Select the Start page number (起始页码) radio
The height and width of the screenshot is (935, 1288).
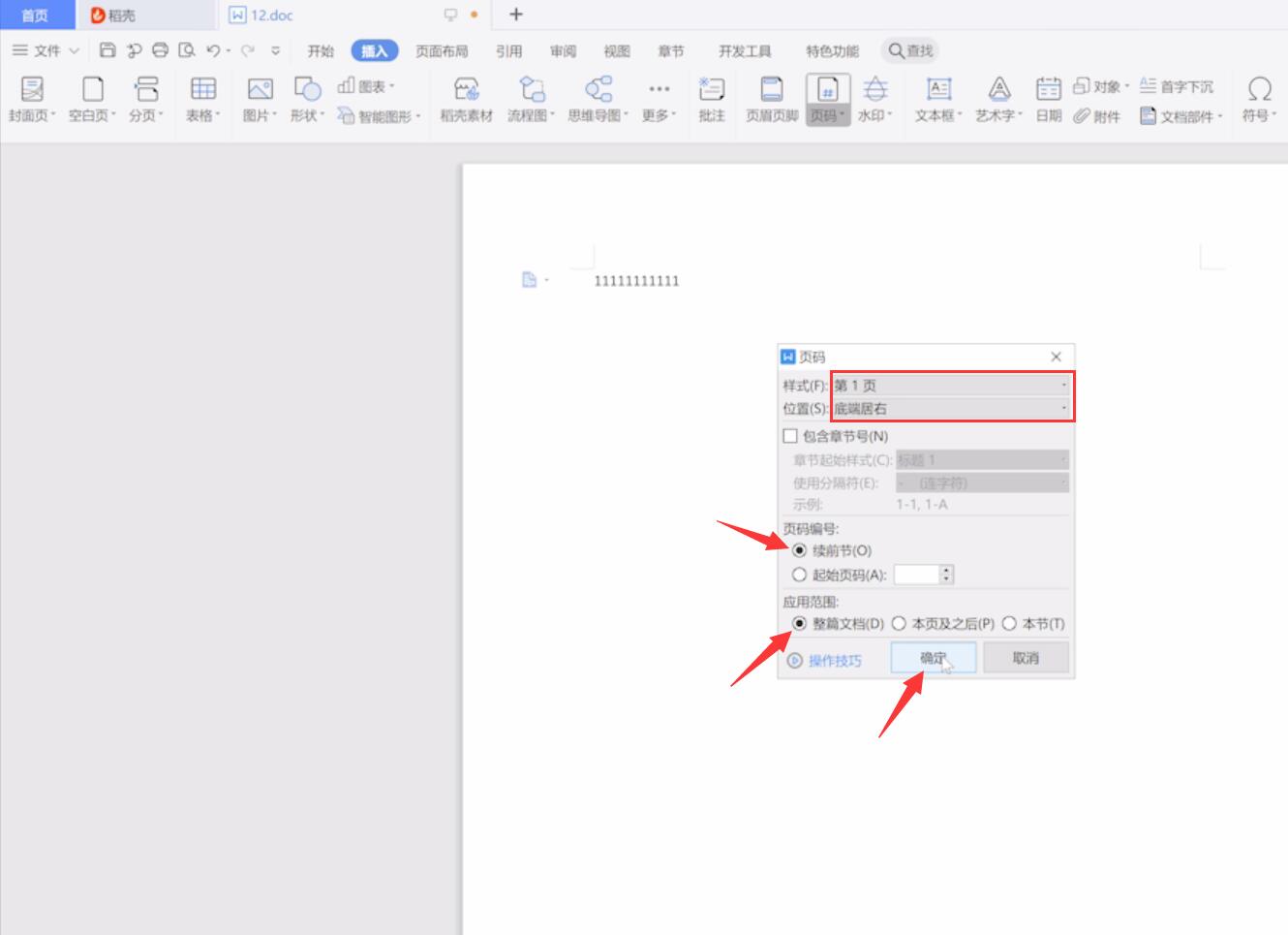click(799, 575)
